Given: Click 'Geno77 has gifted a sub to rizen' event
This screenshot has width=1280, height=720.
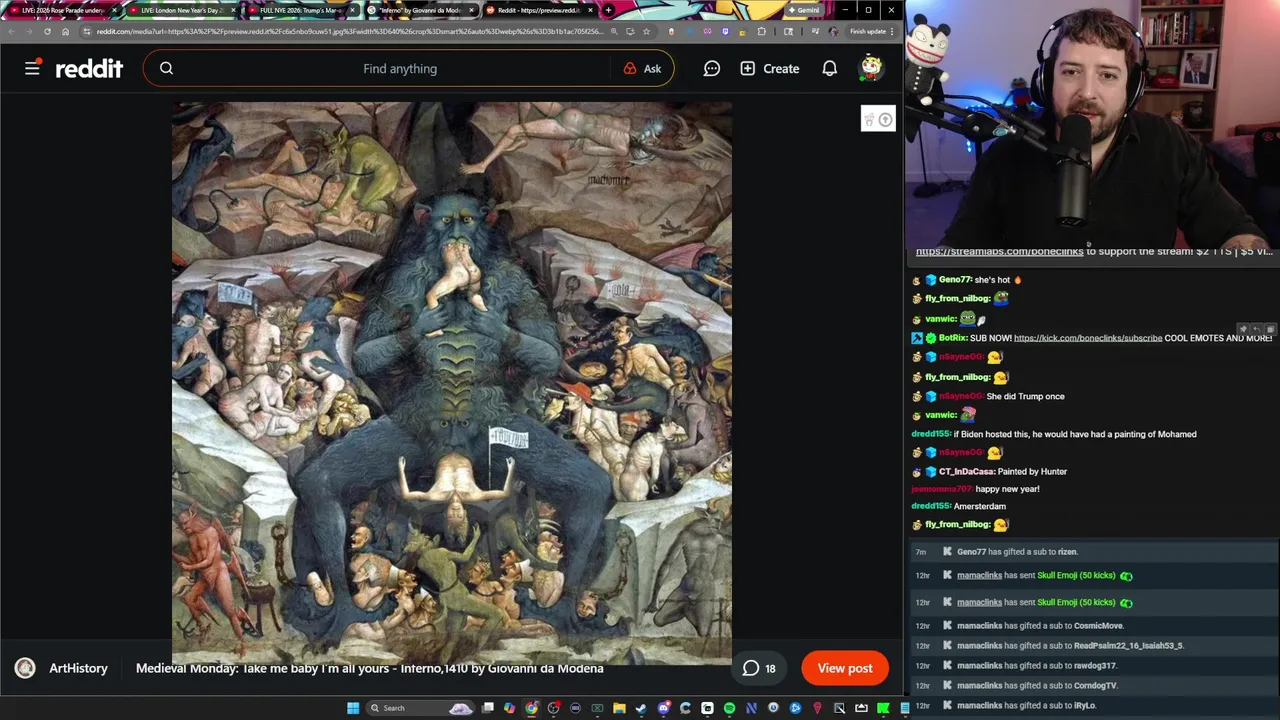Looking at the screenshot, I should pos(1017,552).
